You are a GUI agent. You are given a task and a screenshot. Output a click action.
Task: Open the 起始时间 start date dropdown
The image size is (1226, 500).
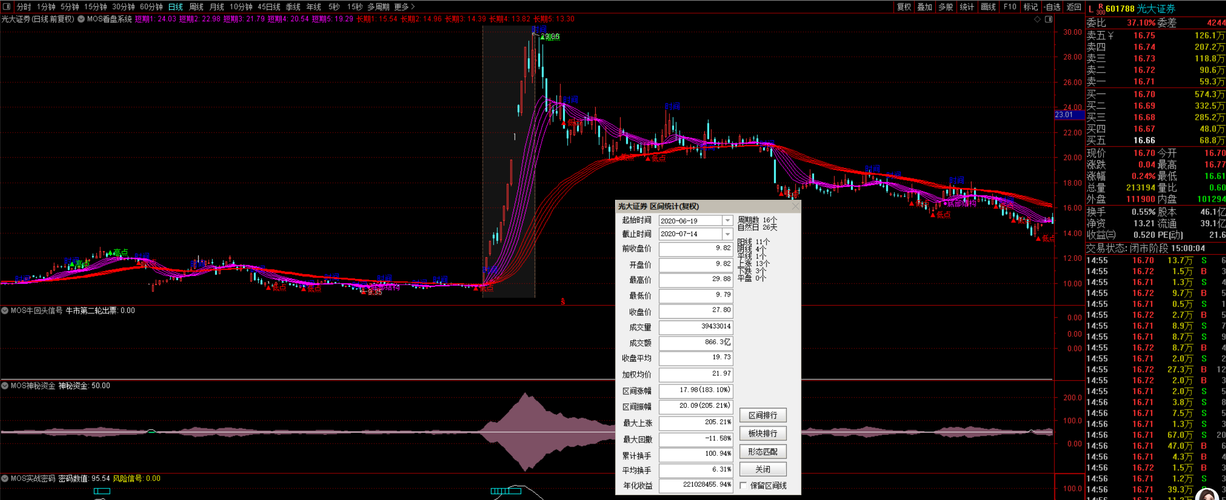728,220
